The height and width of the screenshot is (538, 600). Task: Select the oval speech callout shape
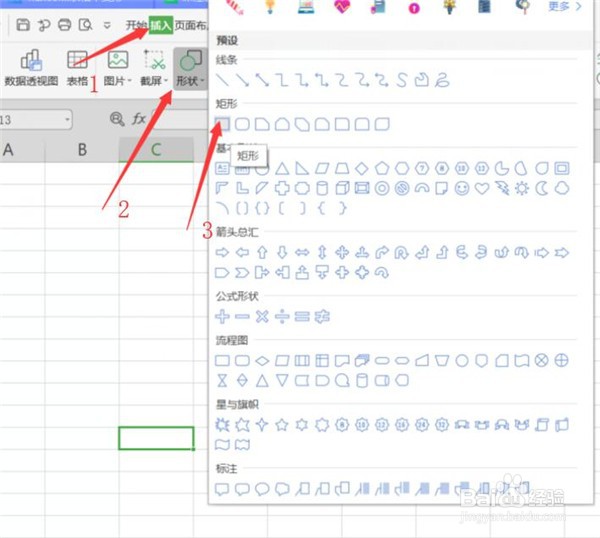[x=262, y=489]
